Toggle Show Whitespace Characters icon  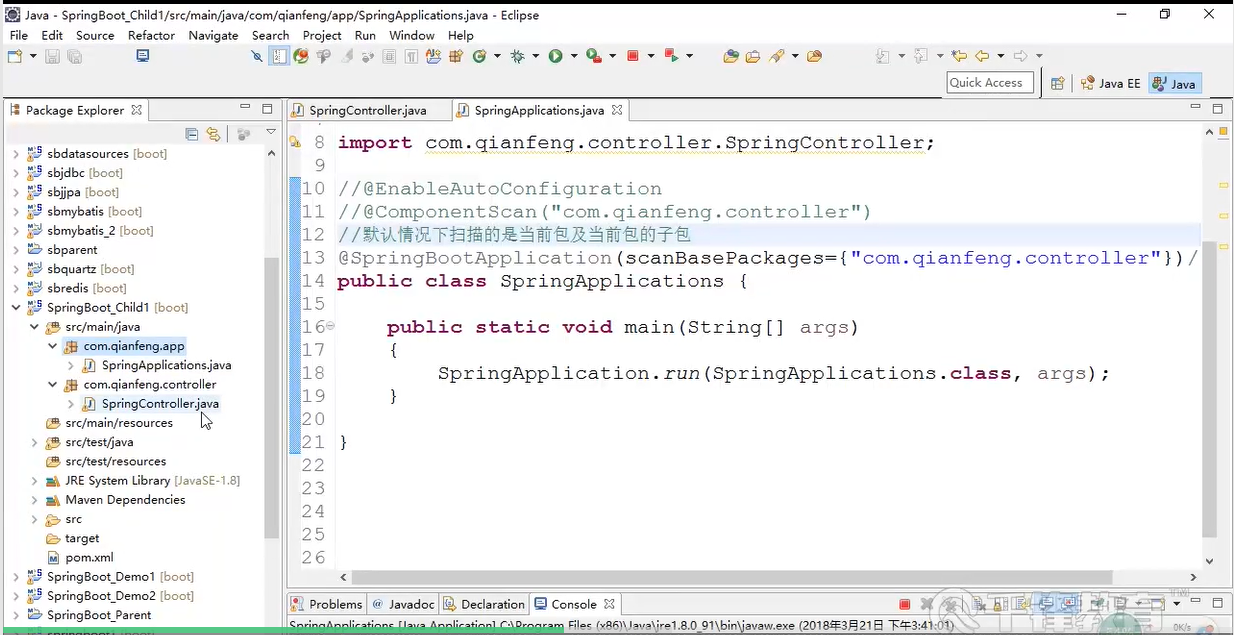(x=412, y=57)
